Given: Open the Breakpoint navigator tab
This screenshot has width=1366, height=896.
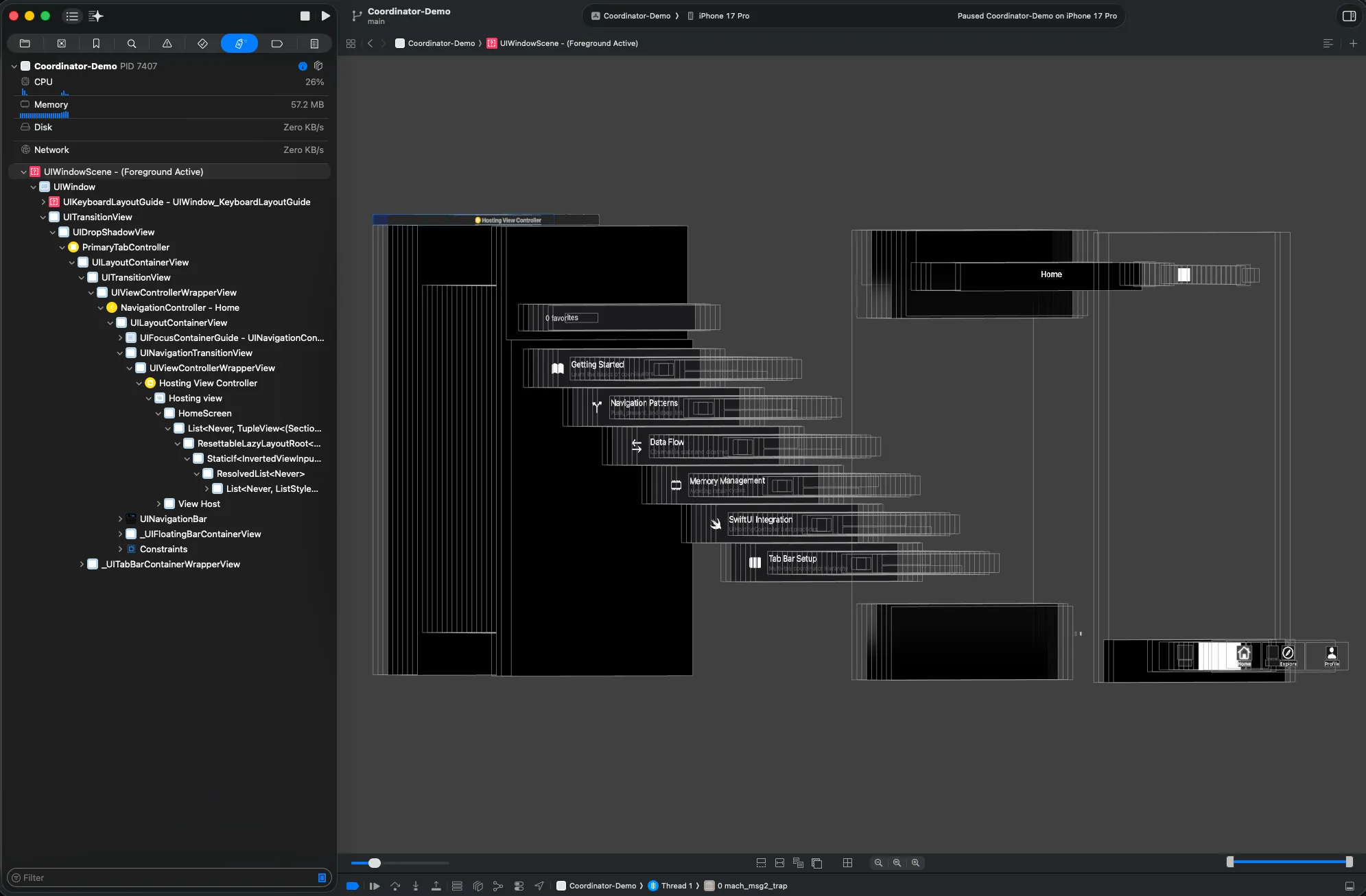Looking at the screenshot, I should point(276,43).
